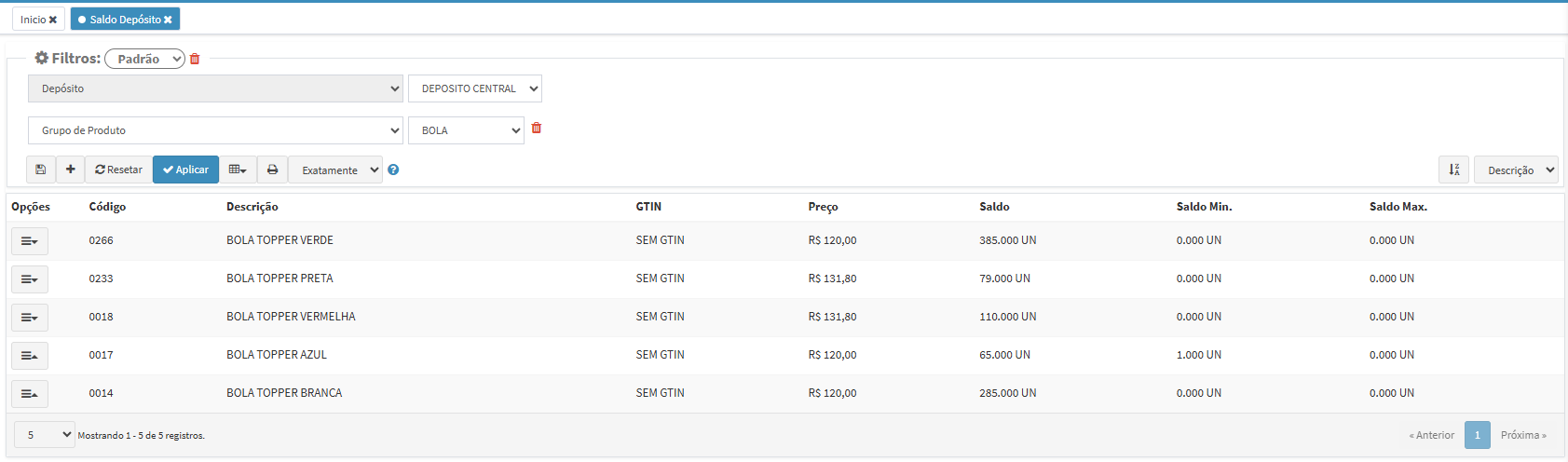This screenshot has width=1568, height=462.
Task: Open the table columns selector icon
Action: [238, 170]
